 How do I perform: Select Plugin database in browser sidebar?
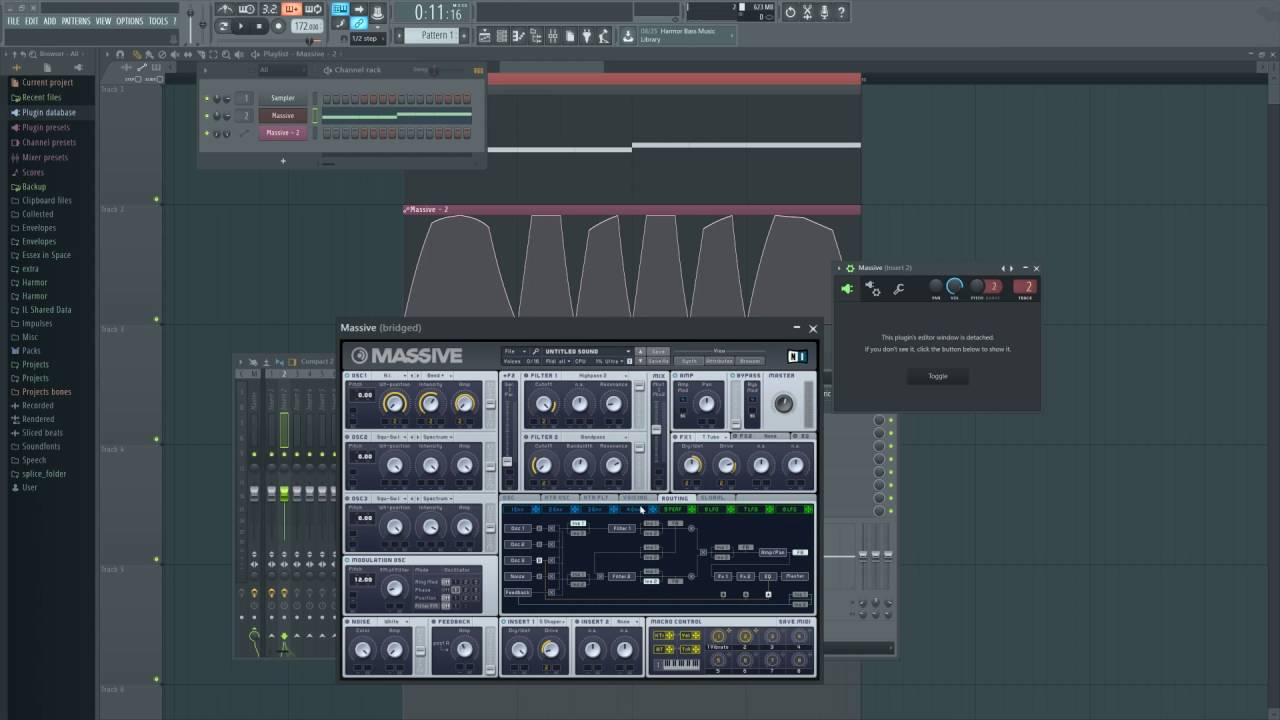tap(48, 112)
